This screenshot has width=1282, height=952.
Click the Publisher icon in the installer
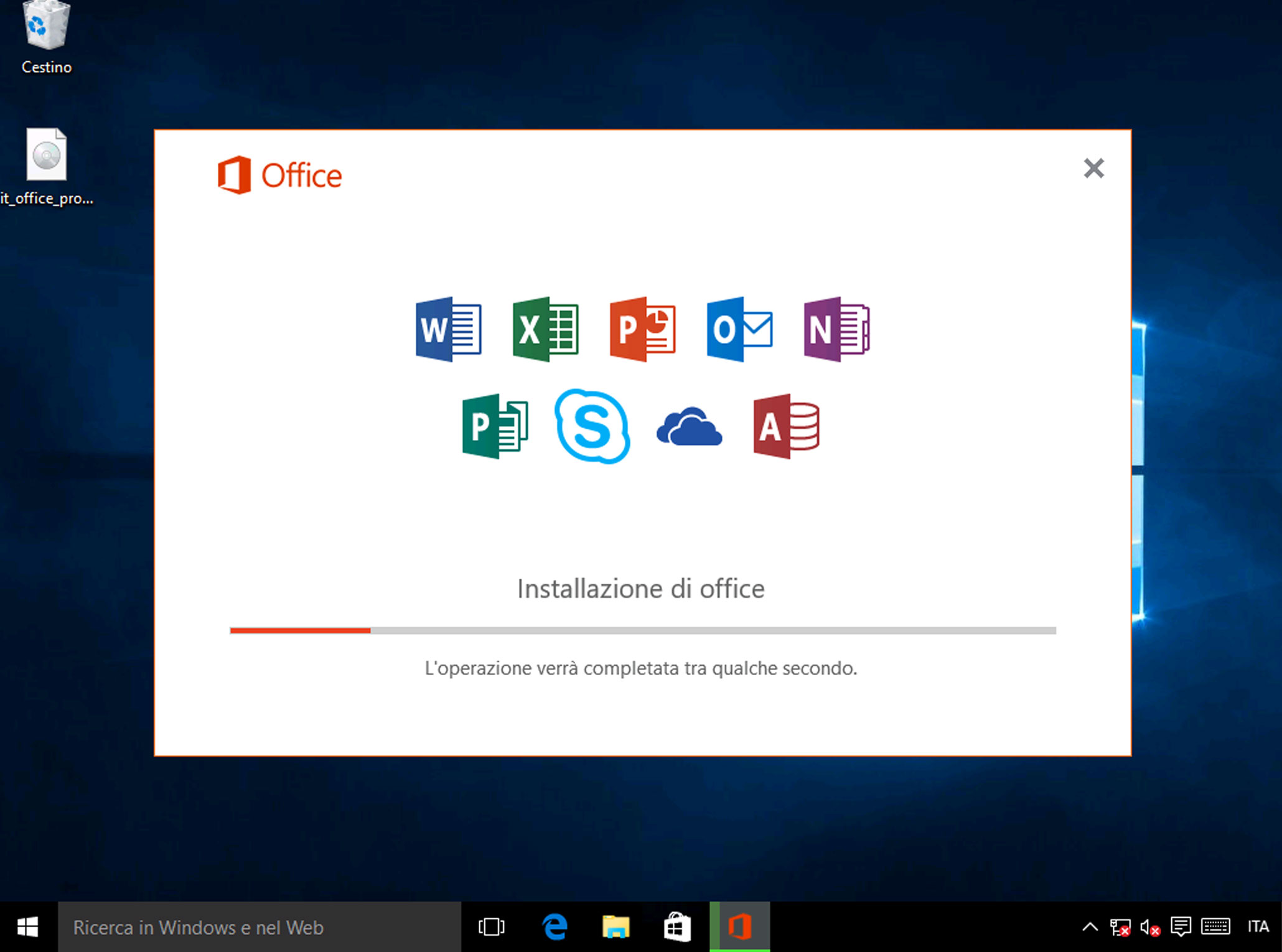point(495,426)
